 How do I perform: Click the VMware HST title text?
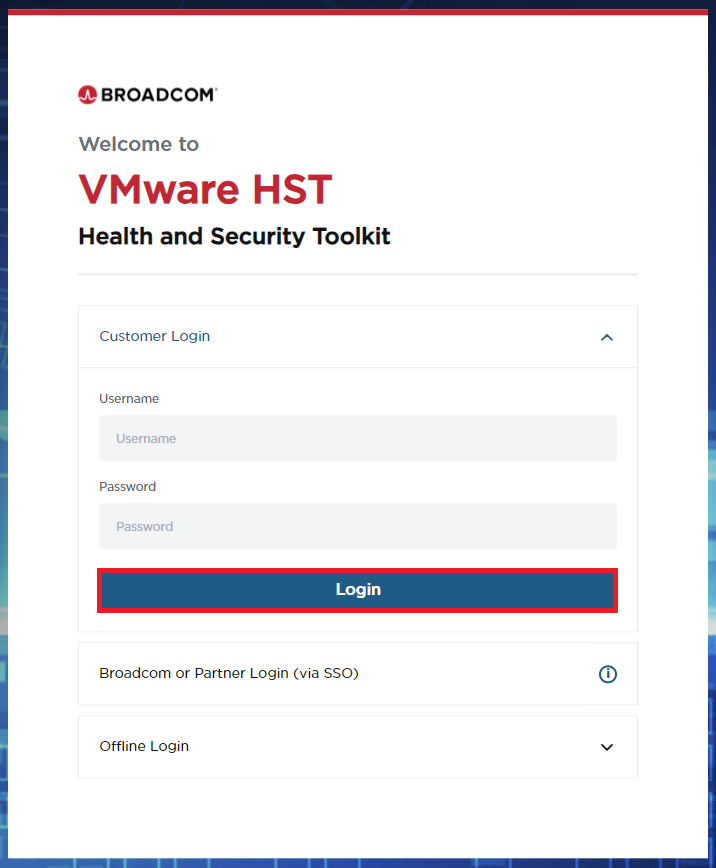click(x=205, y=189)
